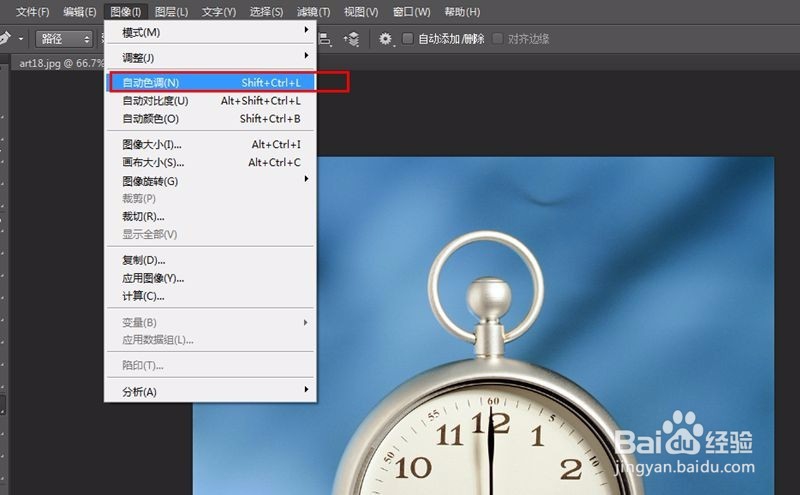Click the Pen tool preset icon
Screen dimensions: 800x495
(x=4, y=38)
